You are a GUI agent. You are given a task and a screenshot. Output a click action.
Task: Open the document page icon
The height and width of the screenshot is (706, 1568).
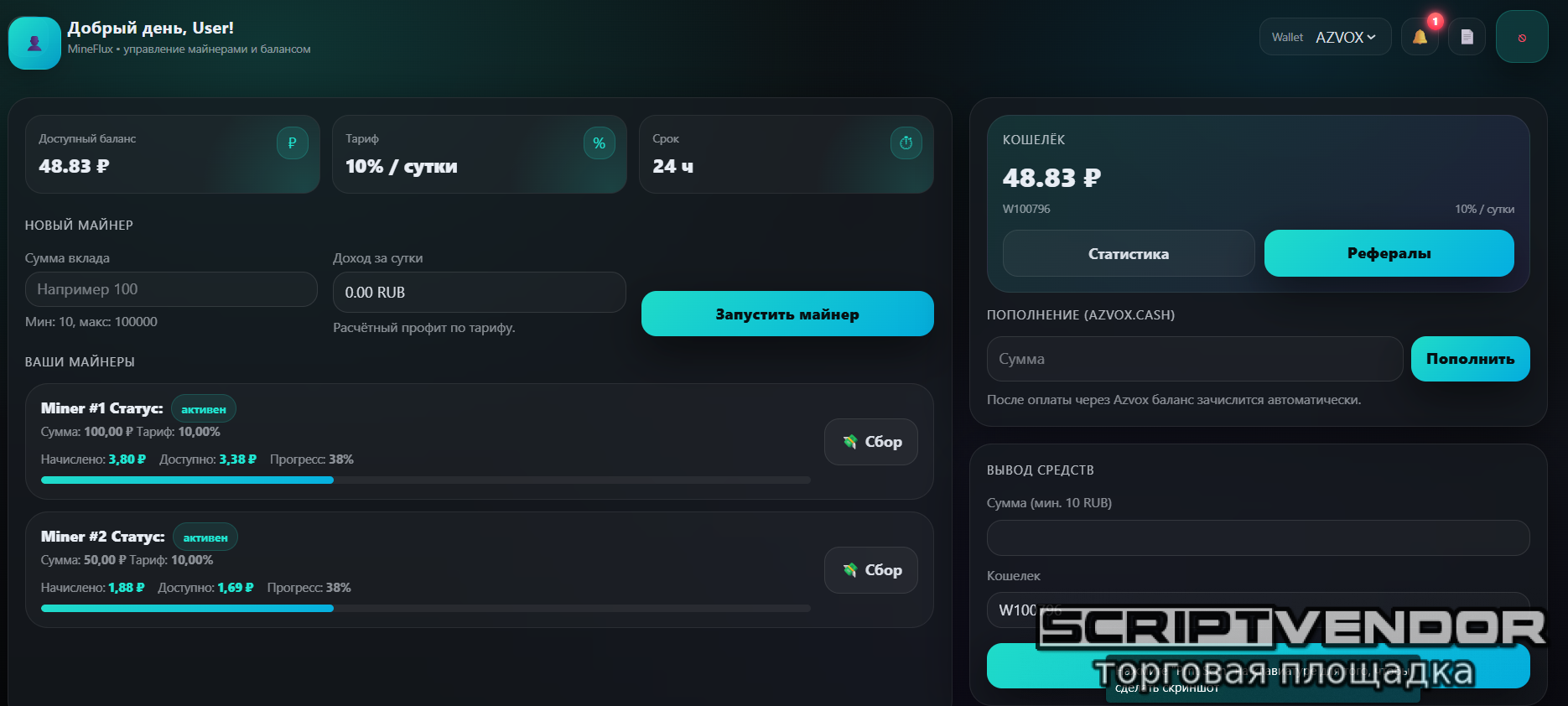coord(1467,37)
